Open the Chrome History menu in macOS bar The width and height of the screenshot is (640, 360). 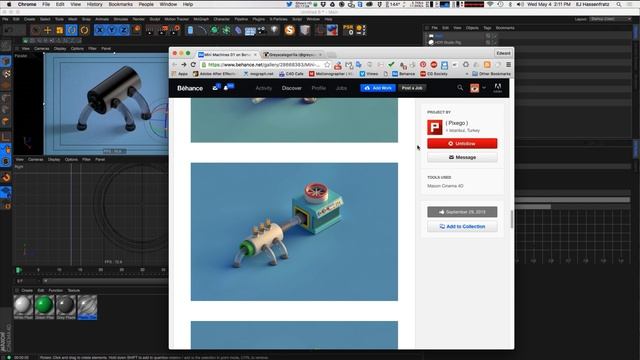[x=94, y=4]
